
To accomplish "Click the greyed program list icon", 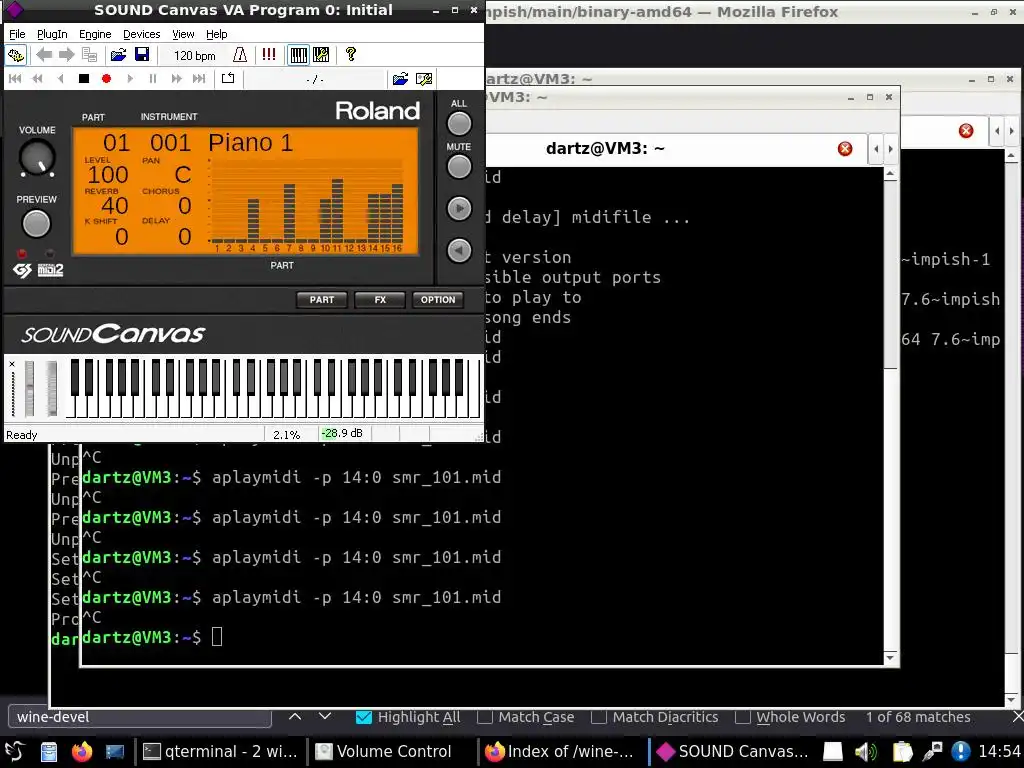I will [89, 56].
